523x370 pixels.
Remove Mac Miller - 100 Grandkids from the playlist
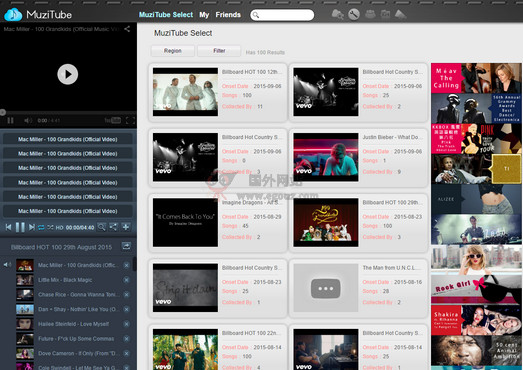[x=126, y=265]
